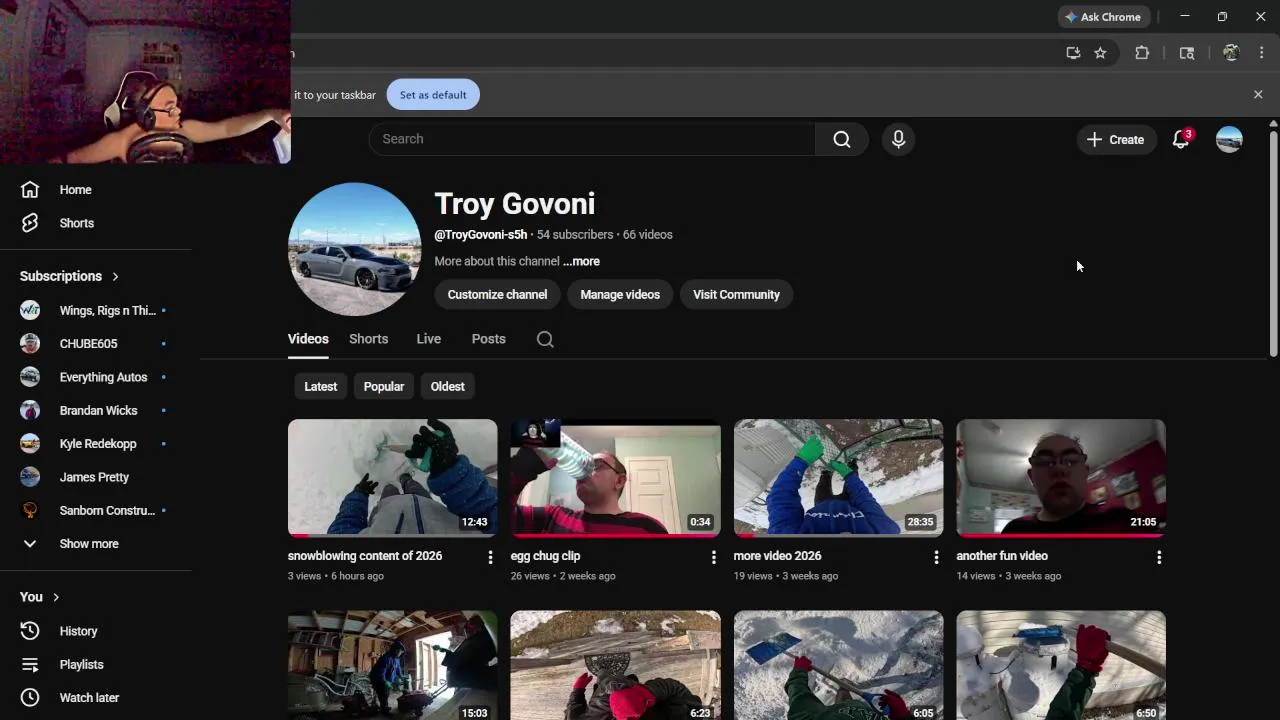Open snowblowing content of 2026 thumbnail
1280x720 pixels.
392,478
